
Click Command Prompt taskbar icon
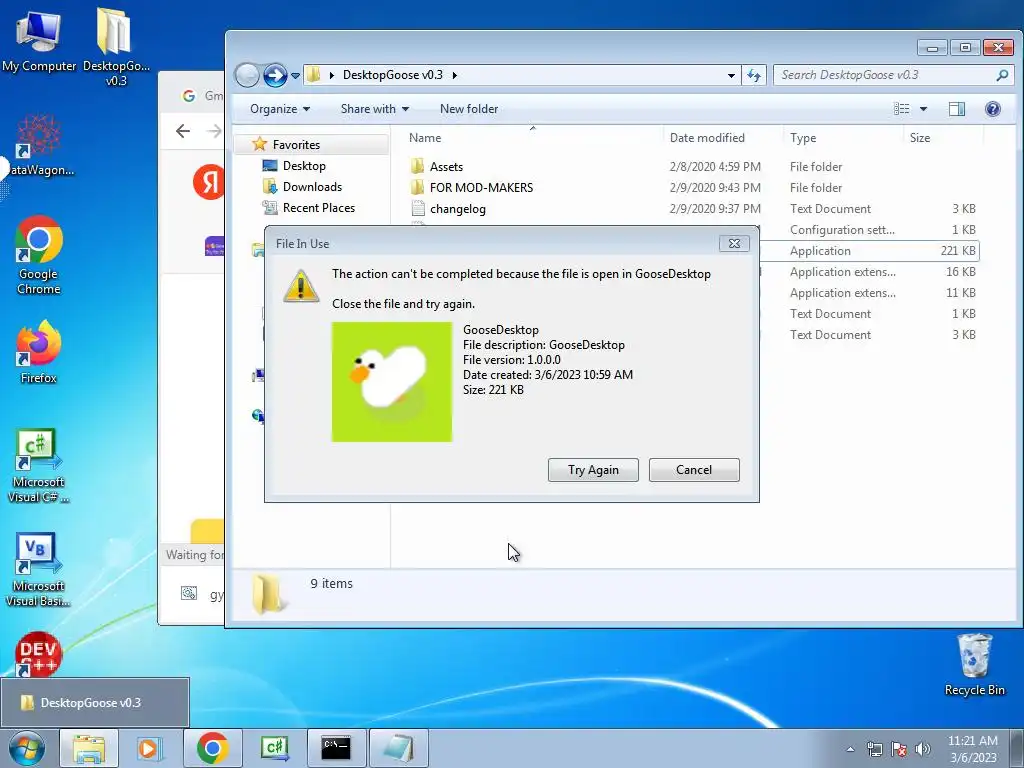tap(336, 748)
